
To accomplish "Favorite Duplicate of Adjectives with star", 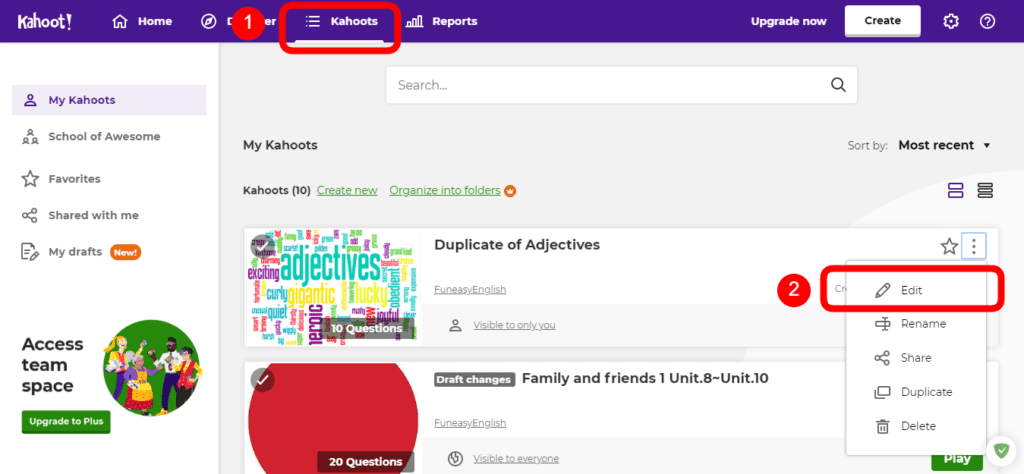I will click(949, 247).
